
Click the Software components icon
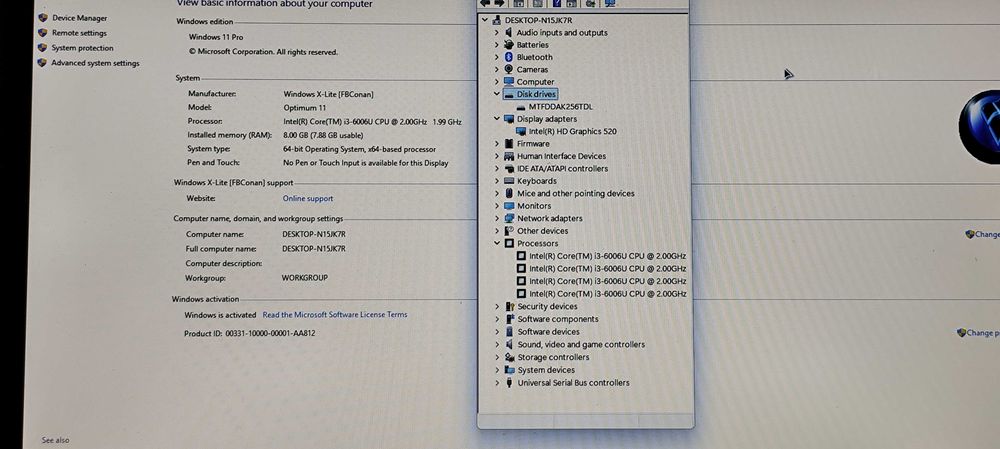coord(510,319)
